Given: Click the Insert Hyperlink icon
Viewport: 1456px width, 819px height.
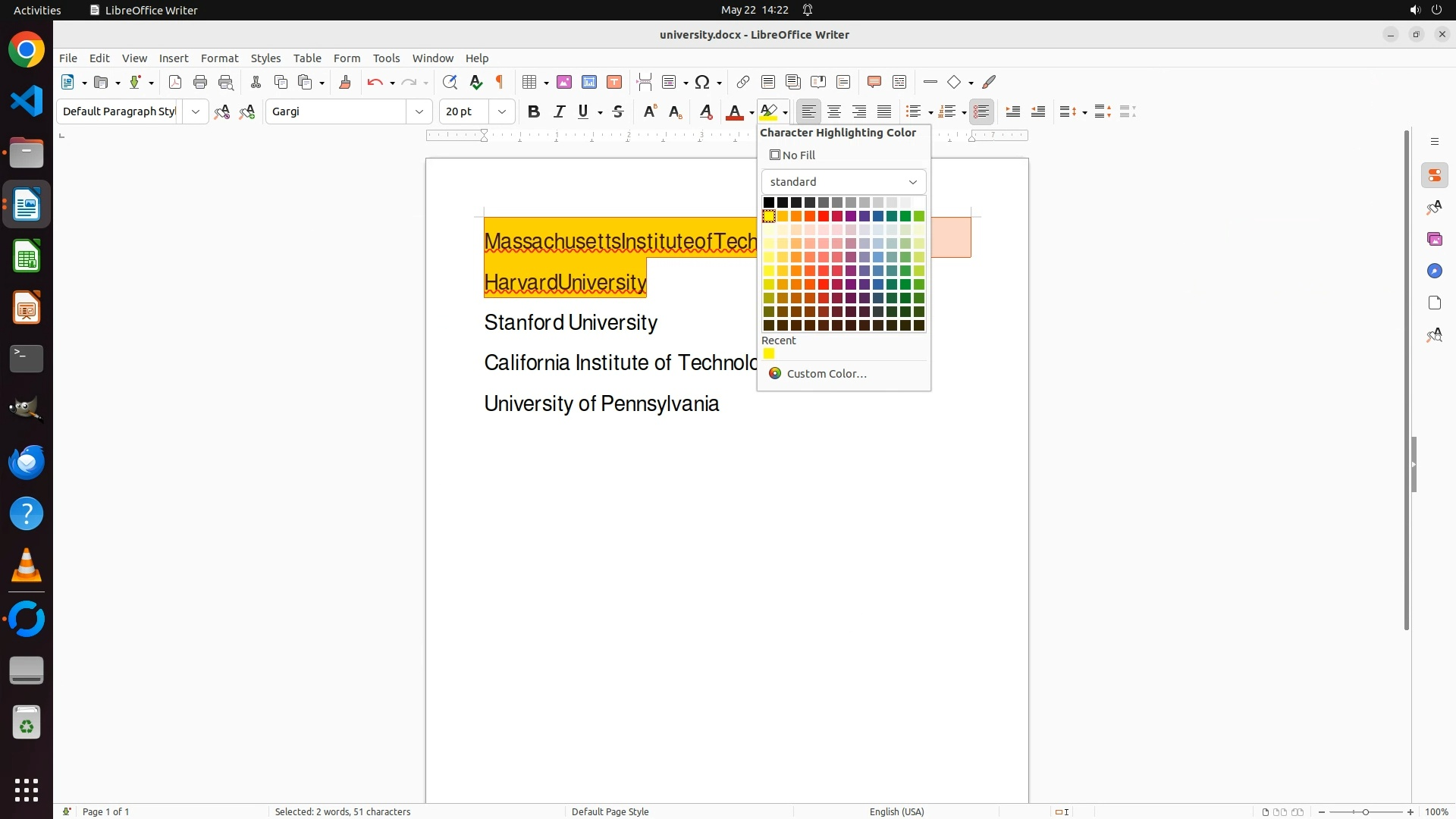Looking at the screenshot, I should [x=743, y=82].
